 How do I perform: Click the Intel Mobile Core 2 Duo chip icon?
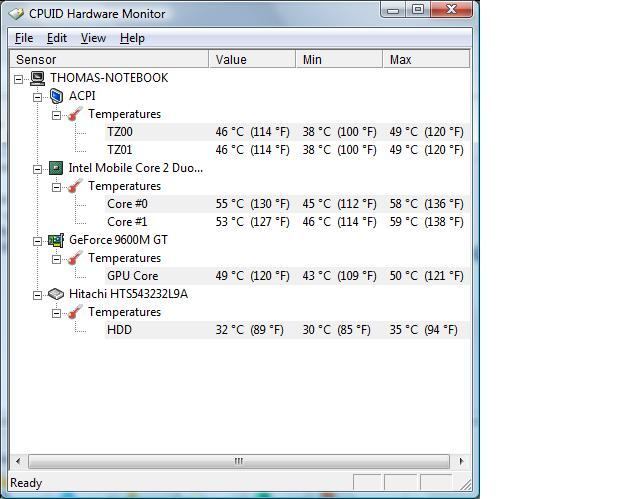pos(56,168)
